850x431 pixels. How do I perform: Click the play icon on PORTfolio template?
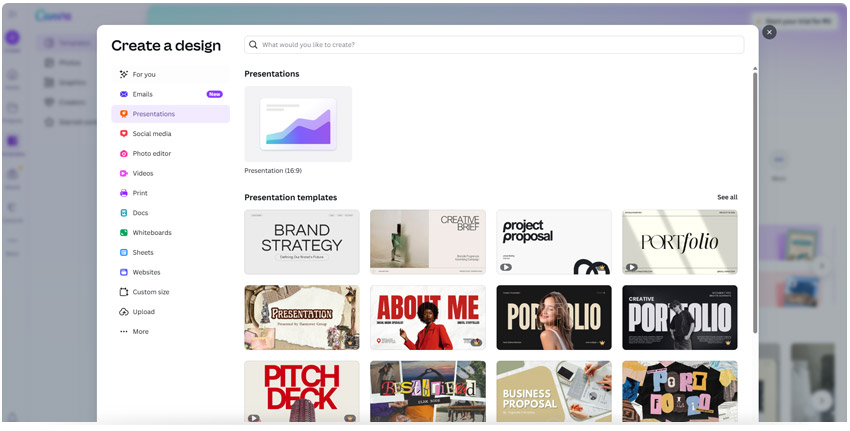632,267
